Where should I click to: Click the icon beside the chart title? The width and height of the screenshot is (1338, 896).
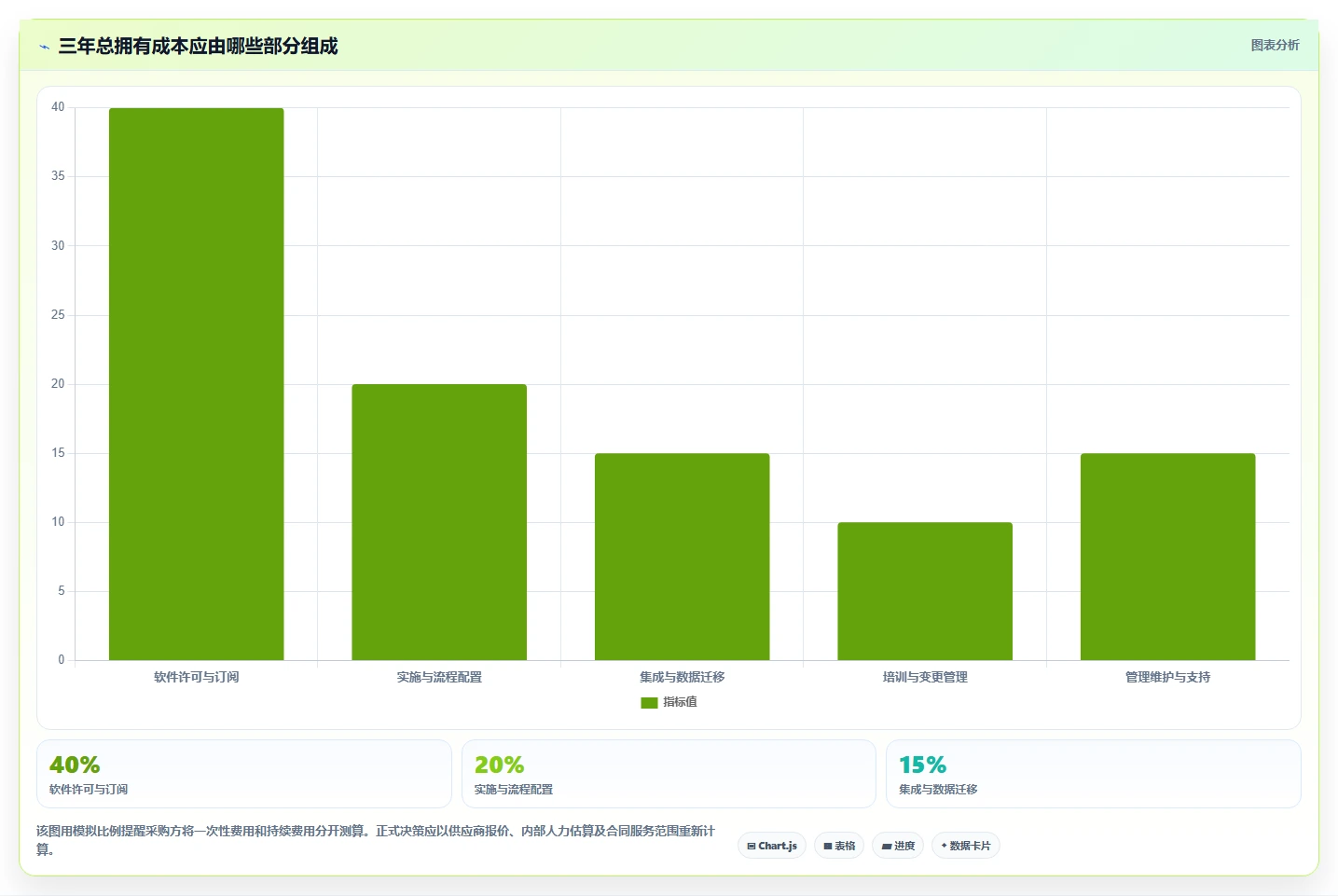click(44, 47)
